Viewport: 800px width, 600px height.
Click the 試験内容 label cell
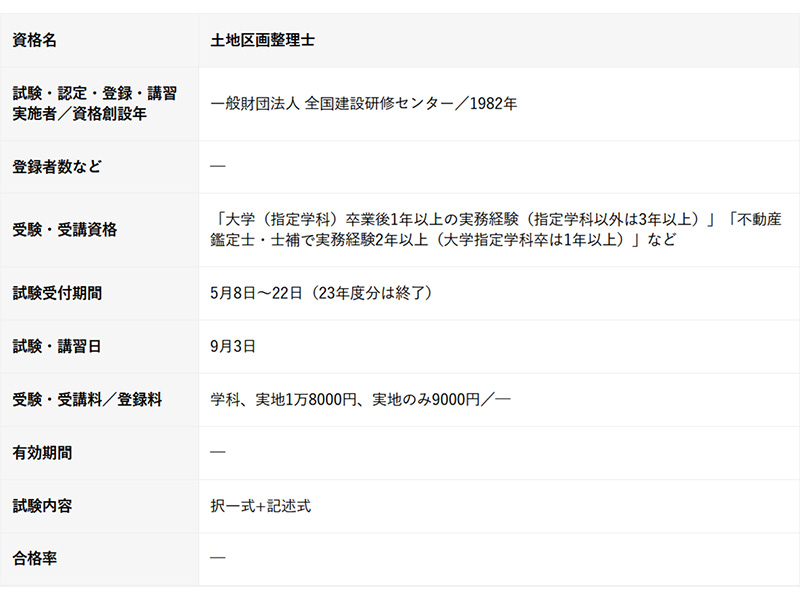click(x=42, y=506)
